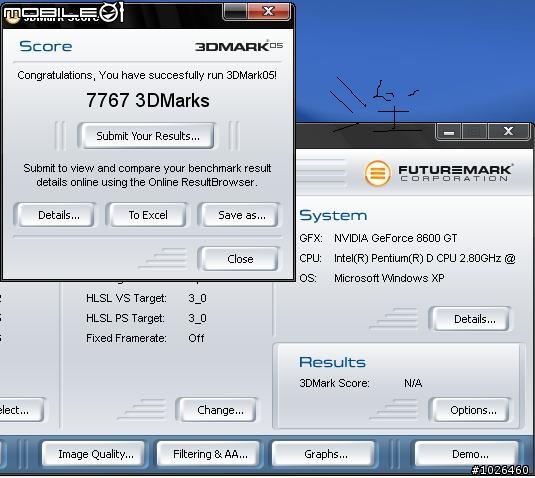Click the HLSL PS Target 3_0 value
Viewport: 535px width, 478px height.
[197, 318]
